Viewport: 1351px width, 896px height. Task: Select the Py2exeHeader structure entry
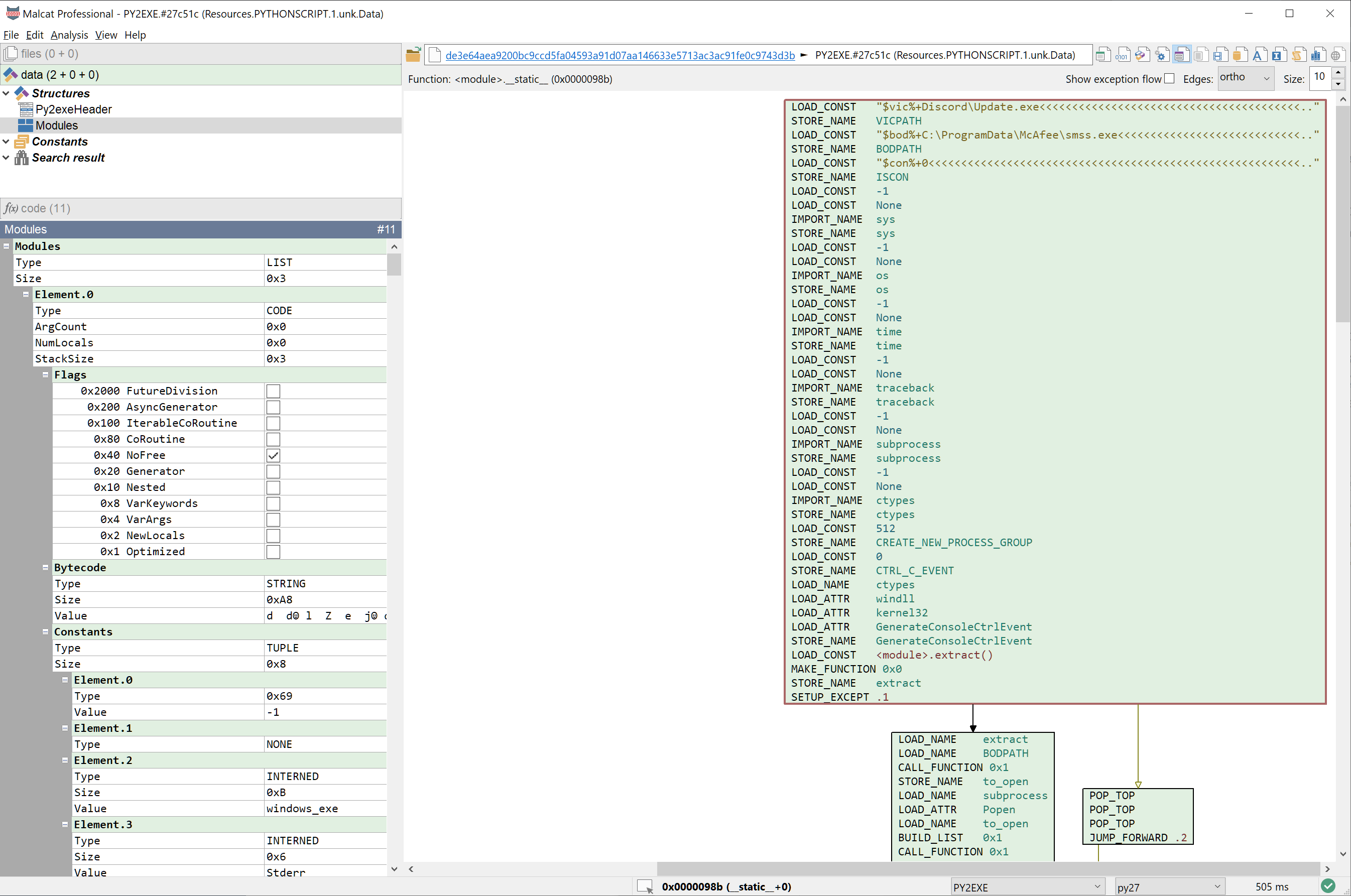[74, 109]
